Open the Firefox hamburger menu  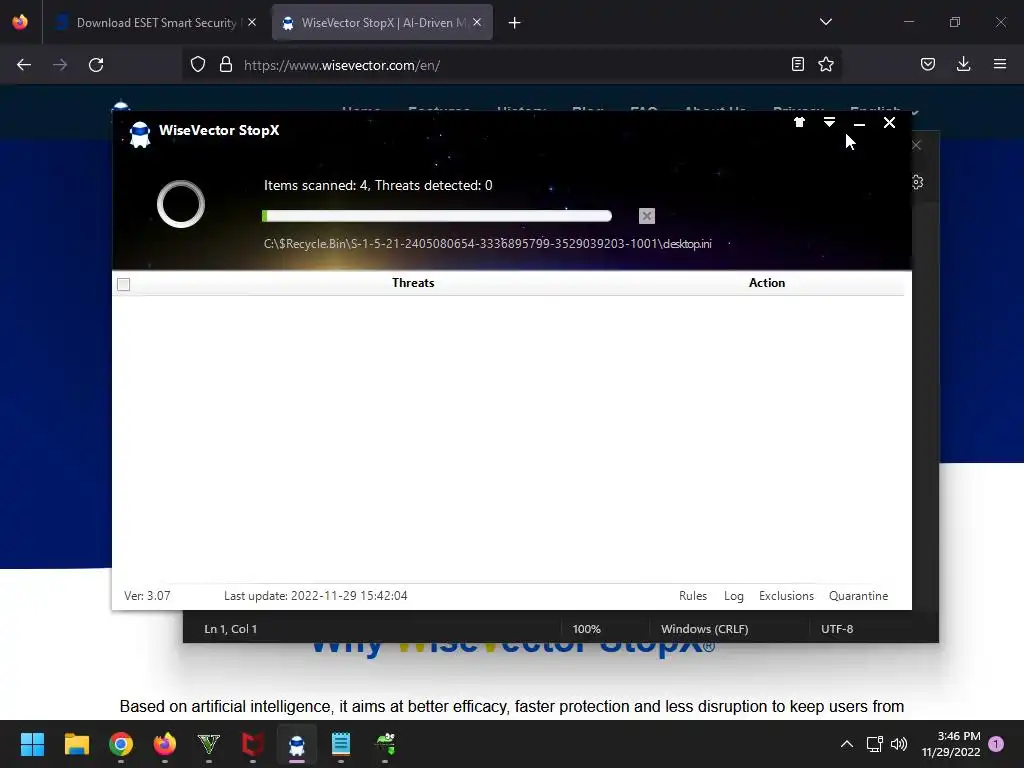click(x=1000, y=64)
